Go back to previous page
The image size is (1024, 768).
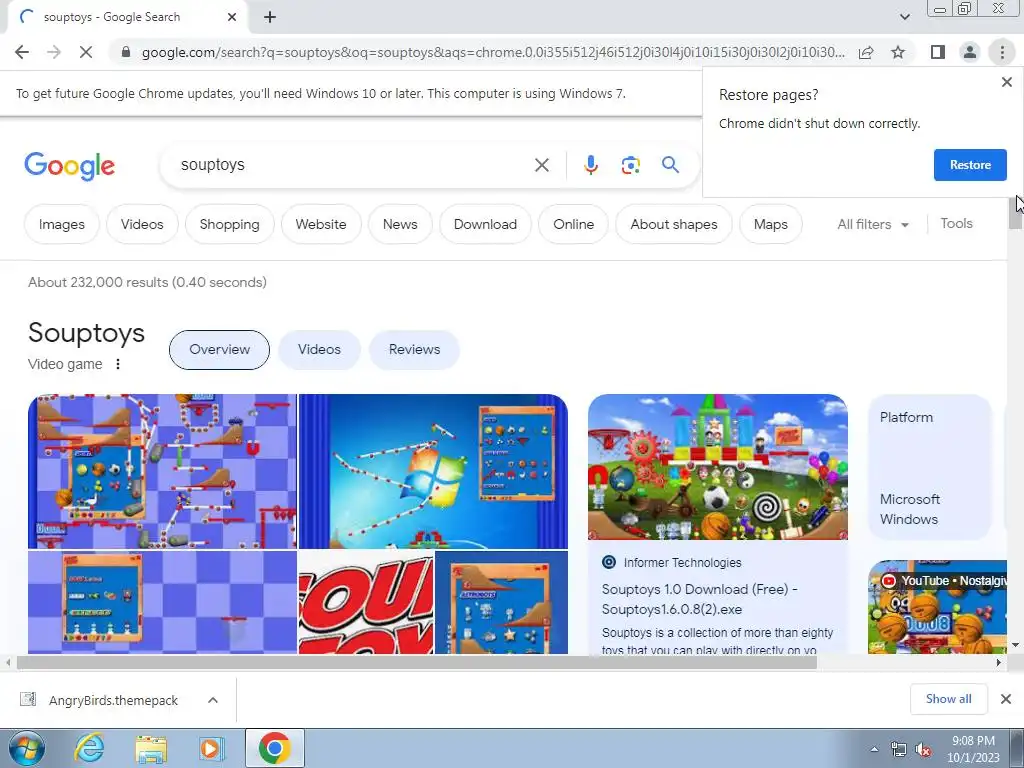[22, 52]
